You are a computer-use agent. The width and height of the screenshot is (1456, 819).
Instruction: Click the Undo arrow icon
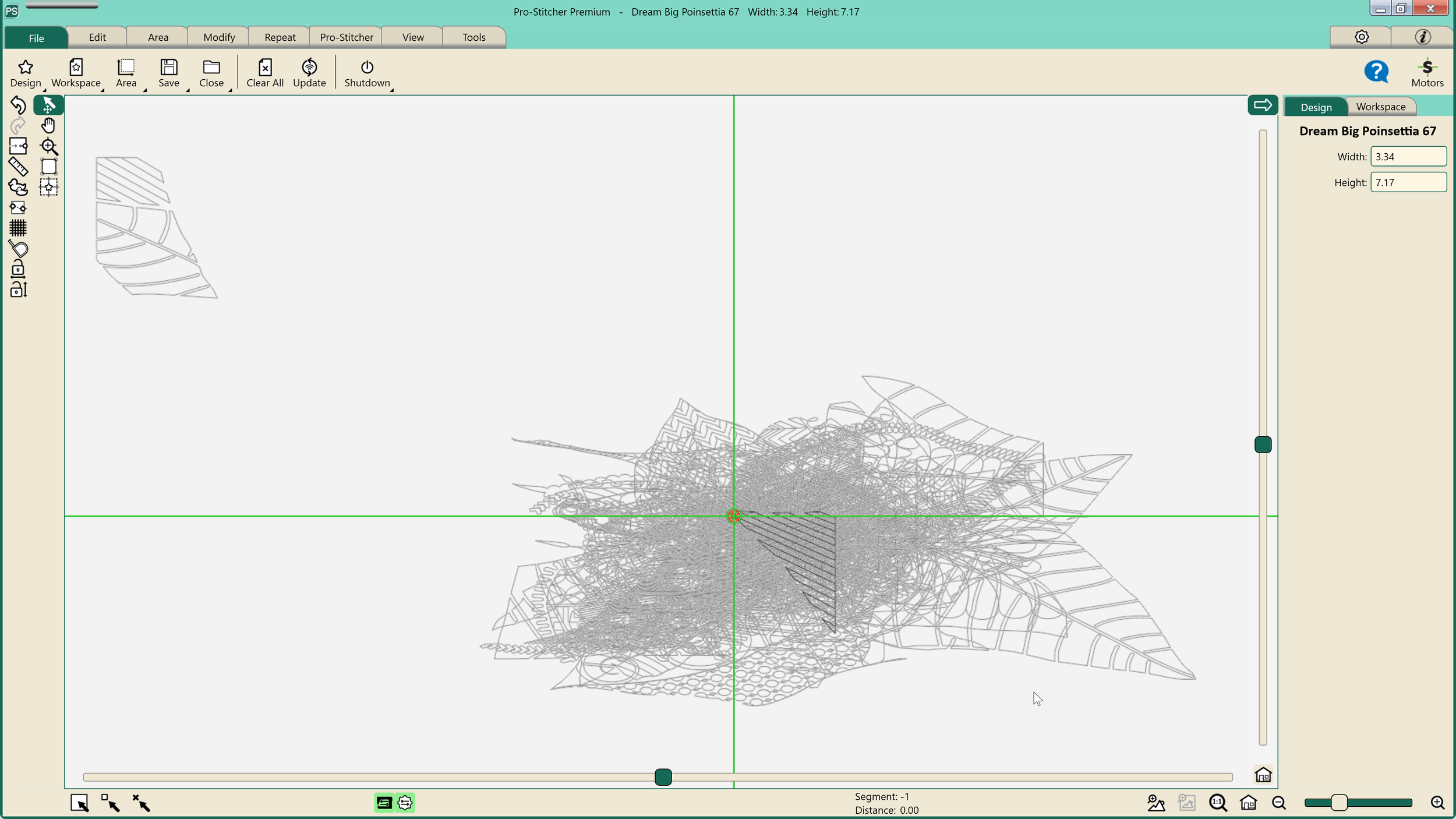click(18, 105)
